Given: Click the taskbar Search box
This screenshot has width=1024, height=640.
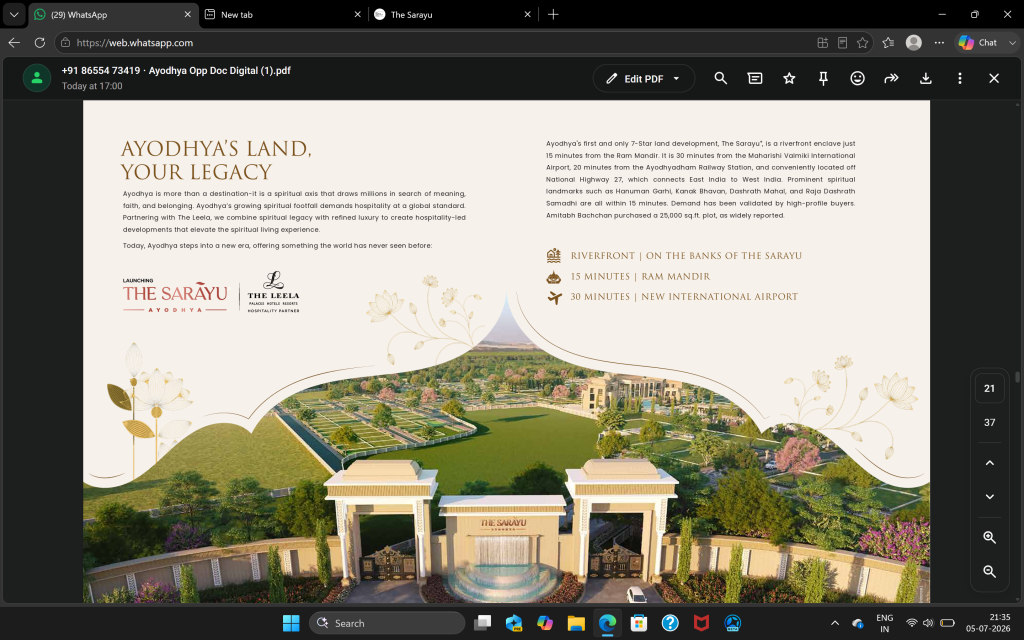Looking at the screenshot, I should tap(387, 623).
